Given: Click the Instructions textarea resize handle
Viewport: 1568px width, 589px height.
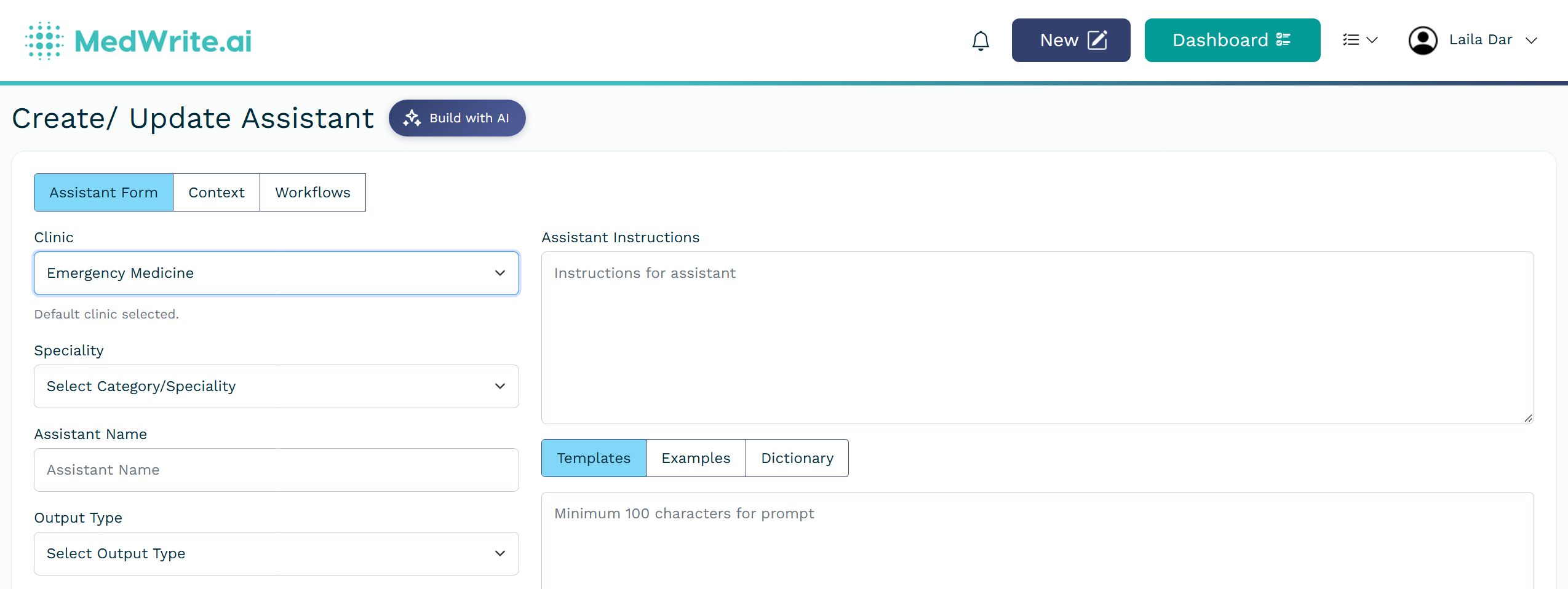Looking at the screenshot, I should [1528, 418].
